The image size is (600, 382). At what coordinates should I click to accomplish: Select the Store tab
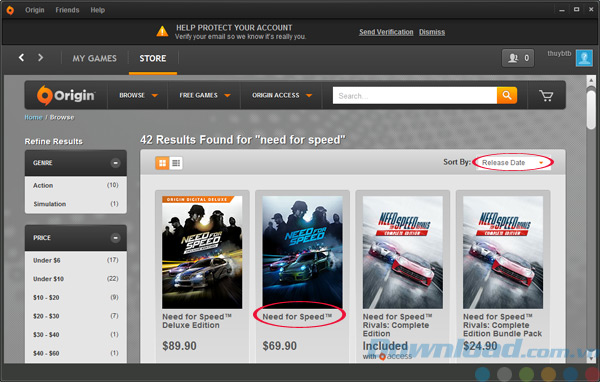click(x=153, y=58)
